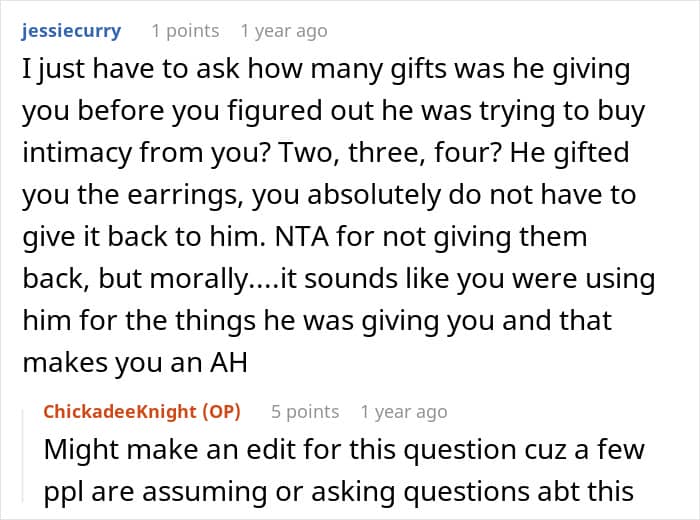Click the word 'gifted' in the third line

click(592, 153)
